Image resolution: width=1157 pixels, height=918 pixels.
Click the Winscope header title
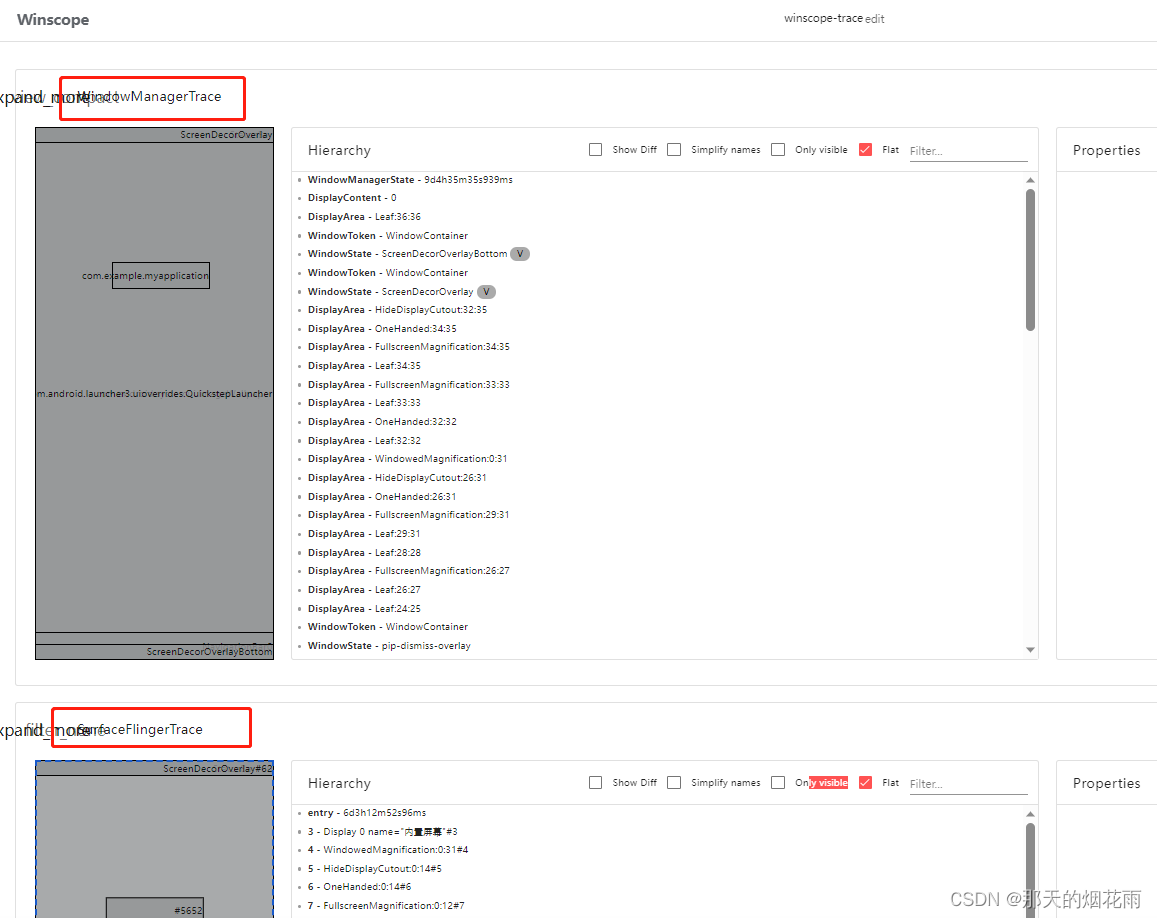[53, 19]
